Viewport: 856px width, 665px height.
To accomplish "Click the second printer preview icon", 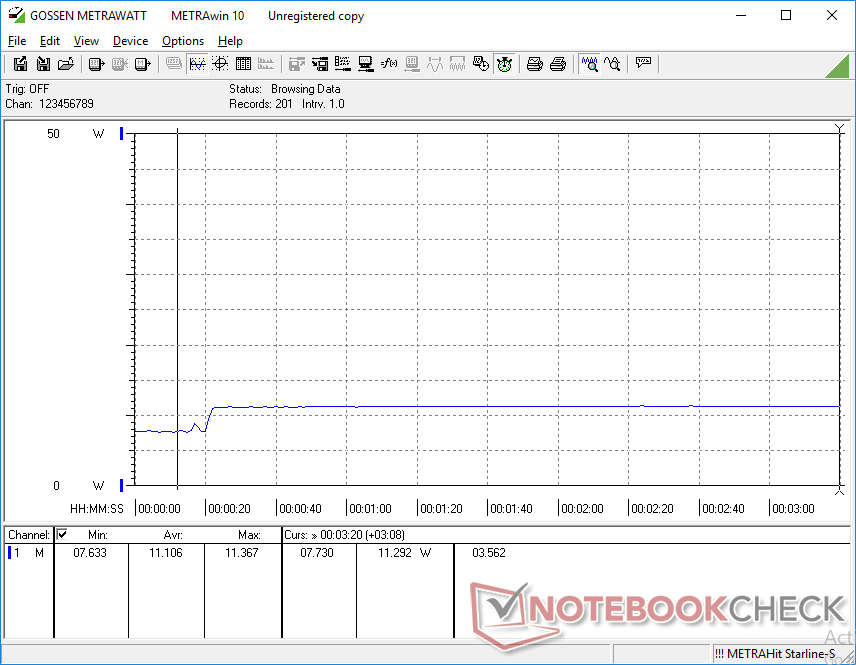I will [557, 64].
